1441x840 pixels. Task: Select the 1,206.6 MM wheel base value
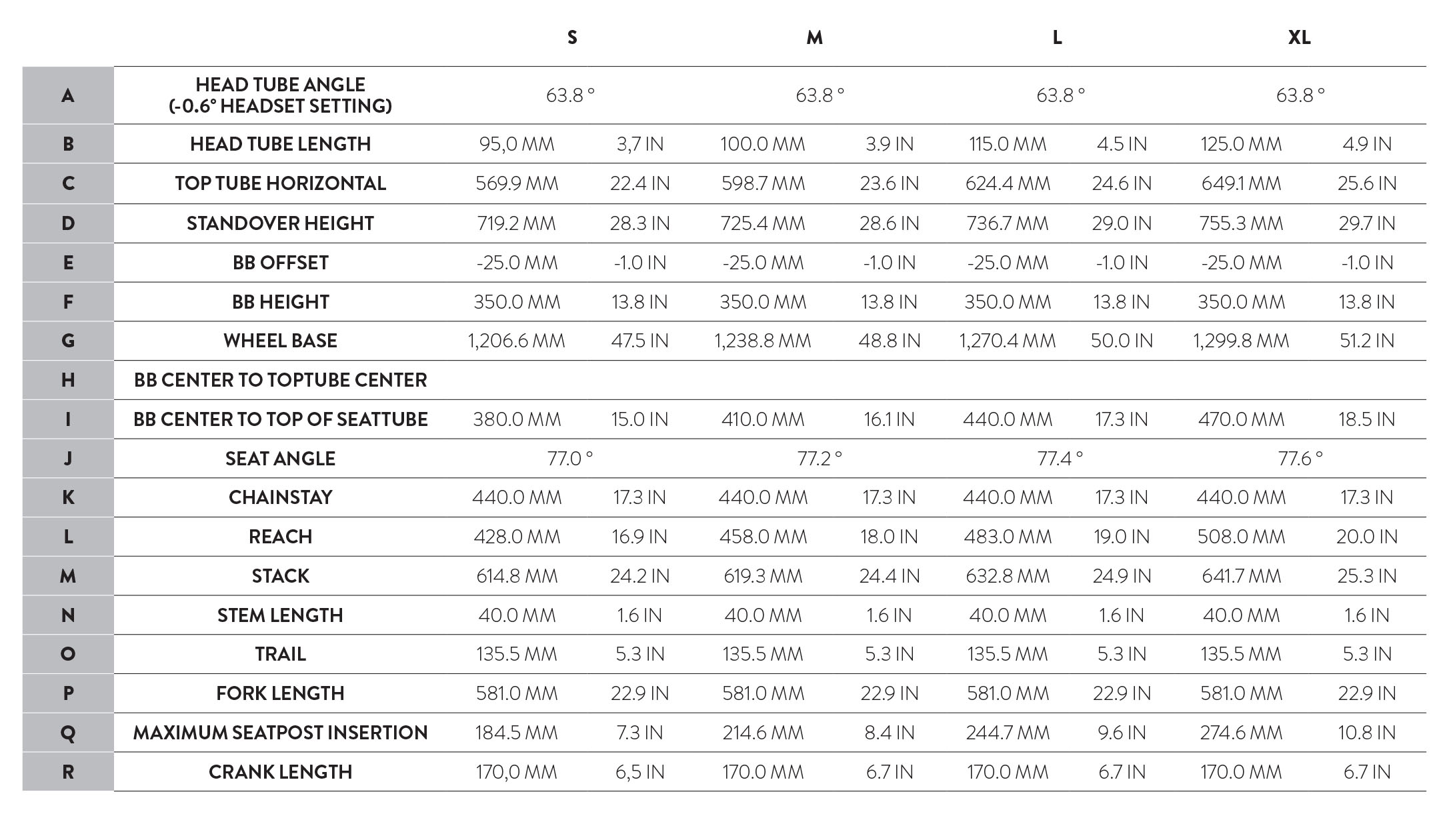point(516,341)
